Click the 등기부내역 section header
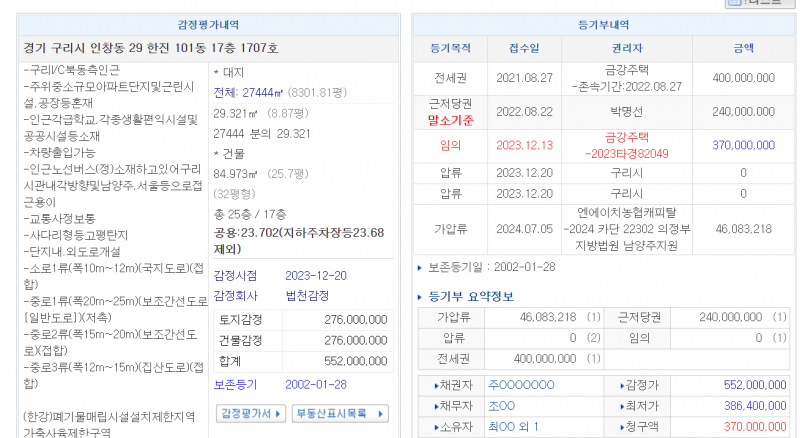The height and width of the screenshot is (438, 800). (604, 24)
